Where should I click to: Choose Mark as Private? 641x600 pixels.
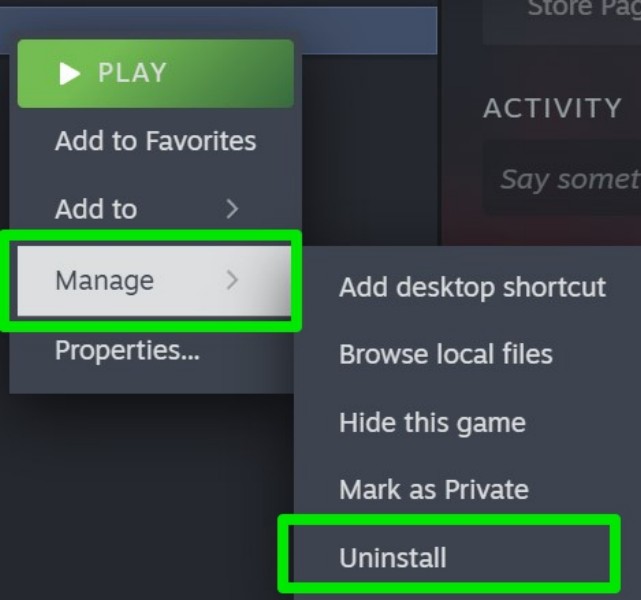433,490
